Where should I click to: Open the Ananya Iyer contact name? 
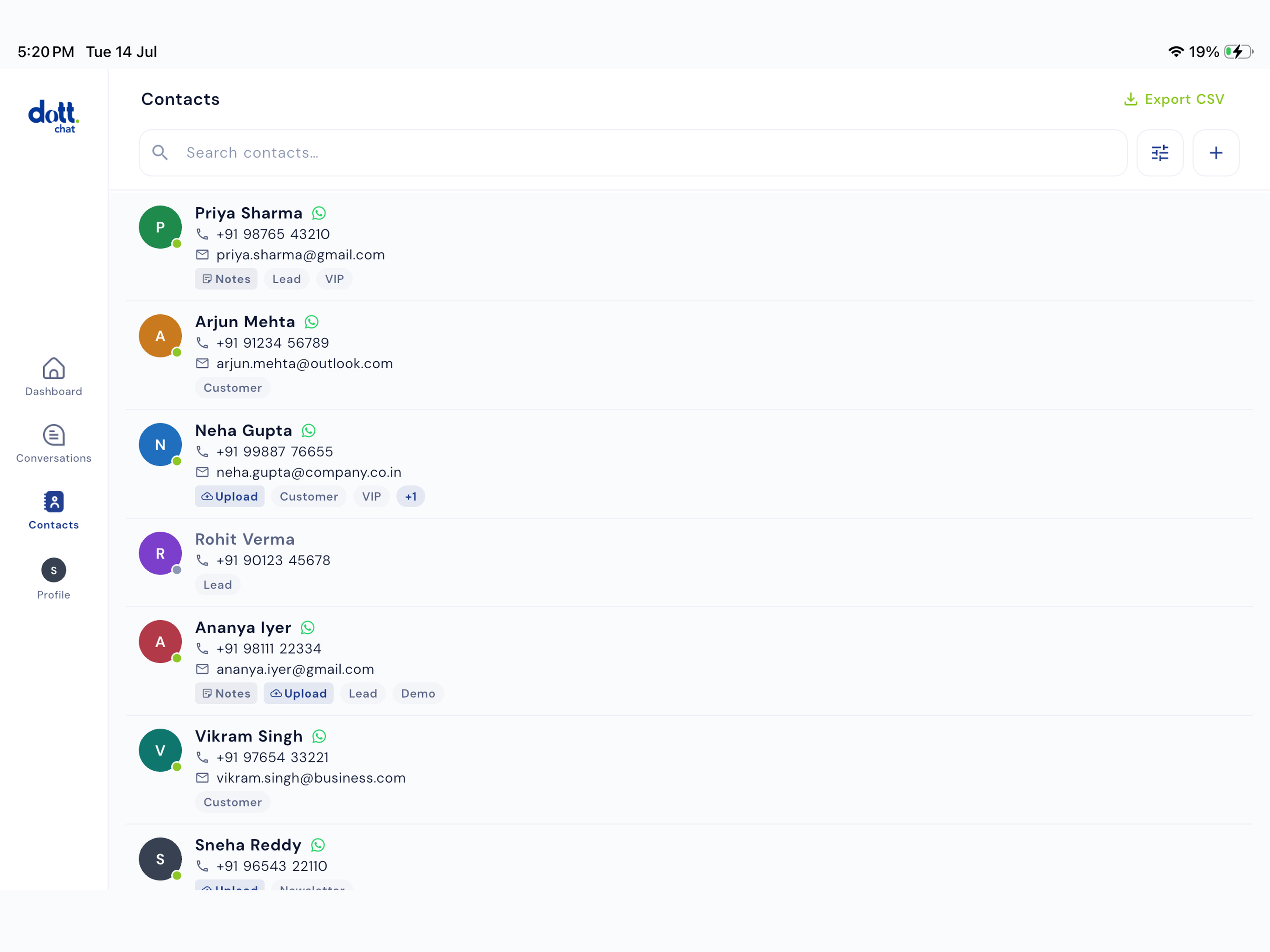click(x=244, y=628)
